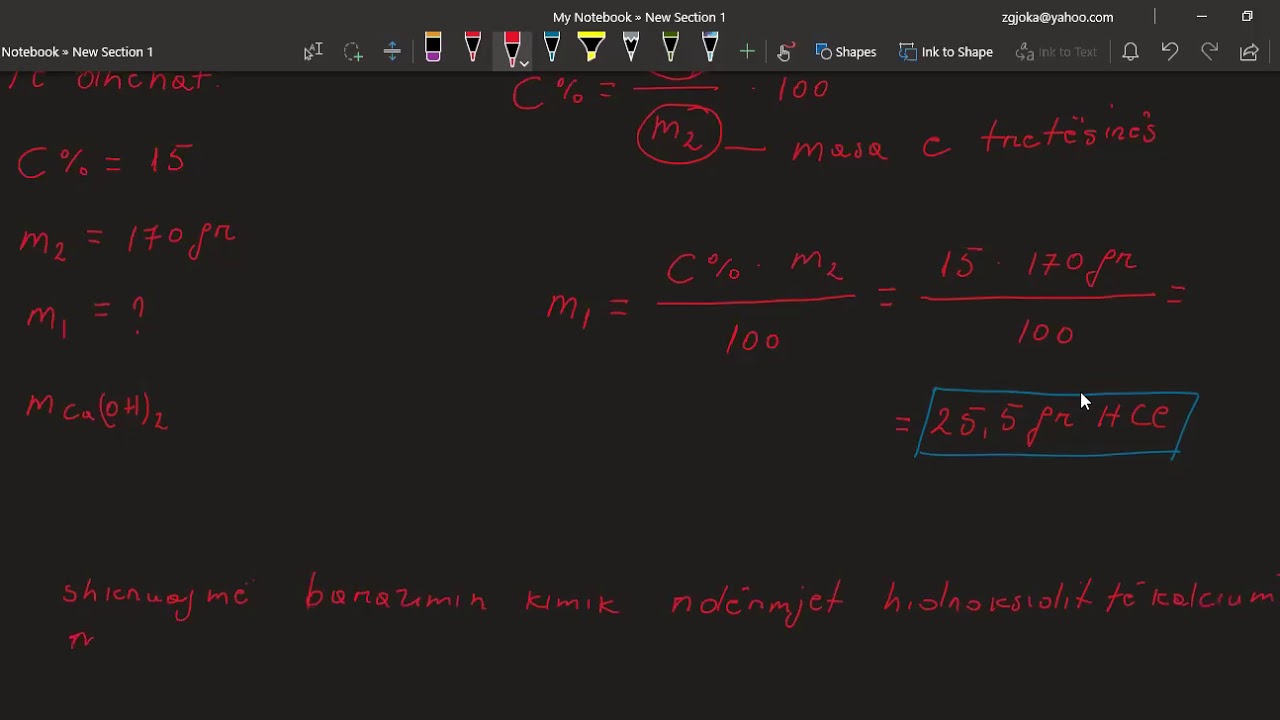The width and height of the screenshot is (1280, 720).
Task: Open the active red pen options dropdown
Action: [x=524, y=63]
